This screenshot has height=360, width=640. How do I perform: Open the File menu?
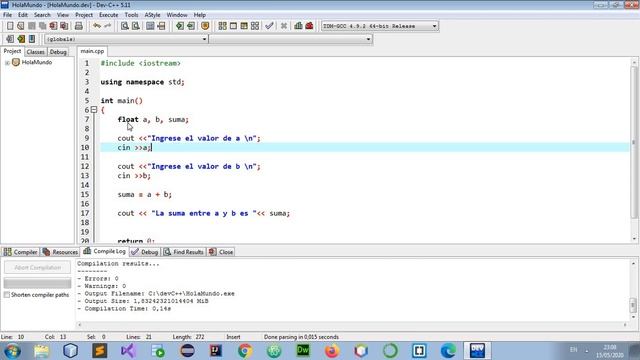(x=7, y=15)
